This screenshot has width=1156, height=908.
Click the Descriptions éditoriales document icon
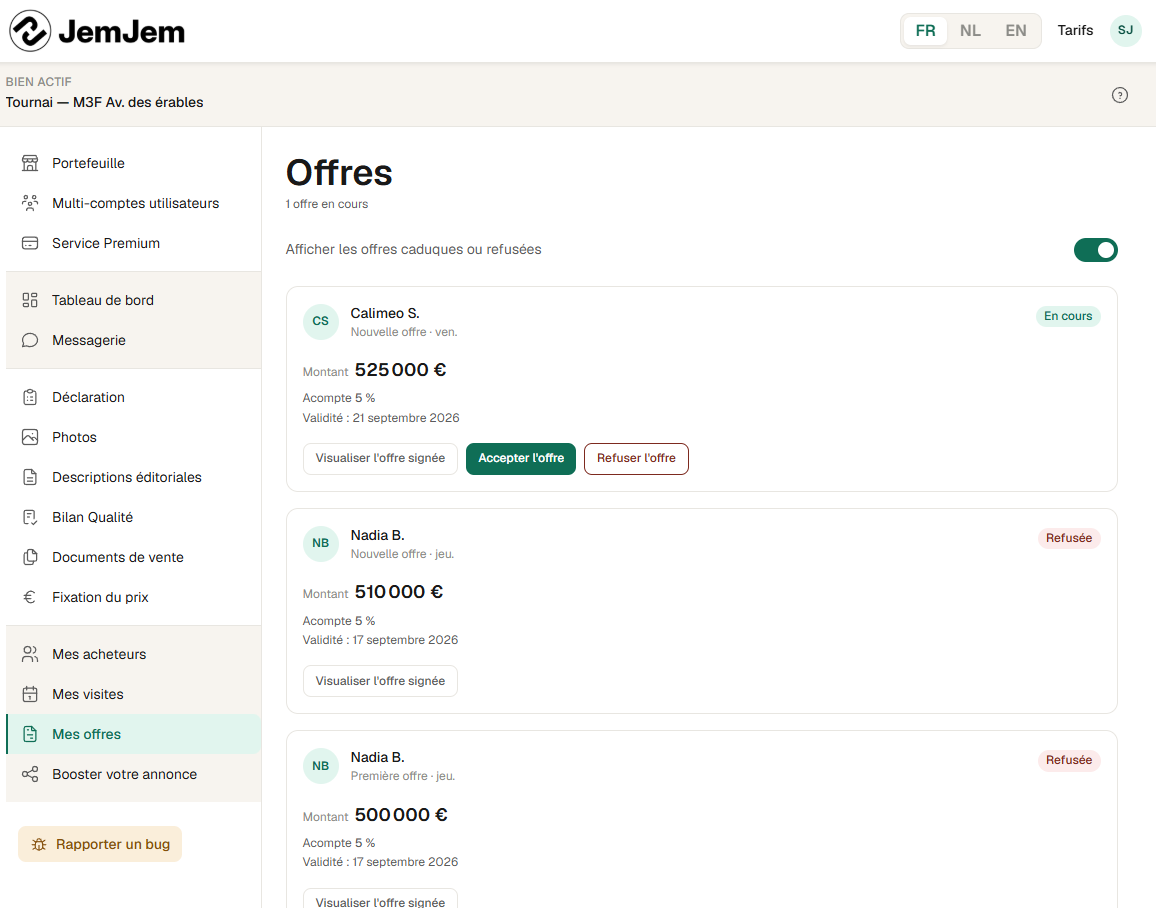(29, 477)
